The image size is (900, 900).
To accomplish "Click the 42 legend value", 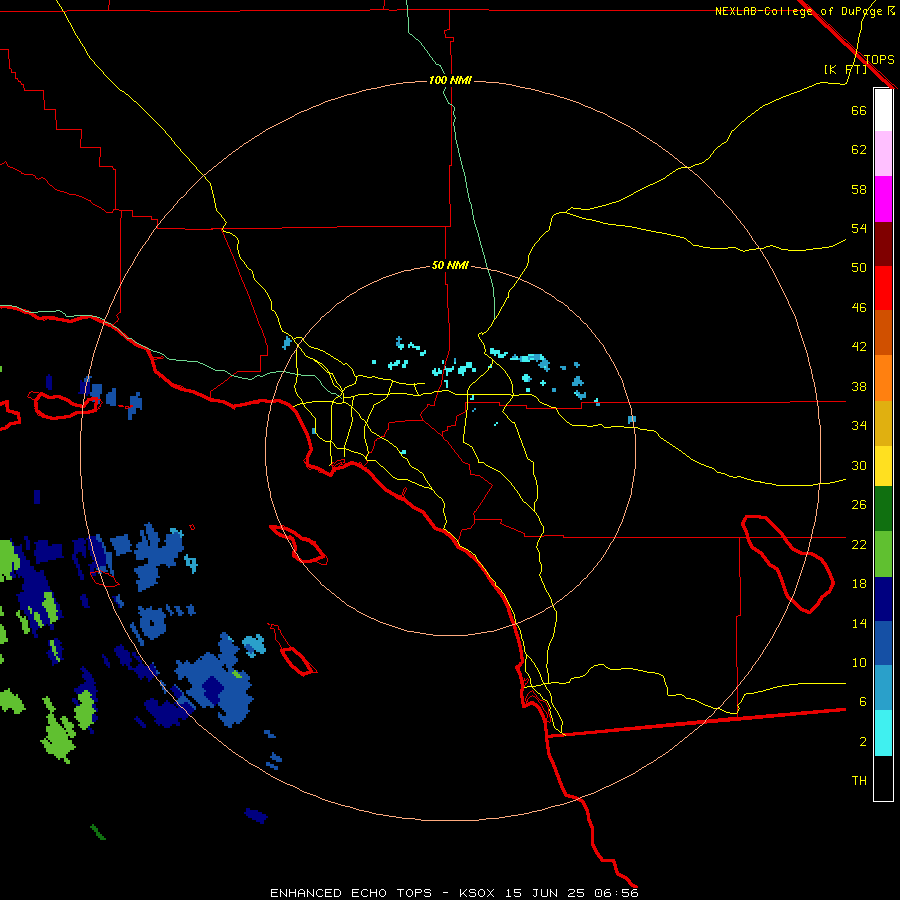I will [859, 347].
